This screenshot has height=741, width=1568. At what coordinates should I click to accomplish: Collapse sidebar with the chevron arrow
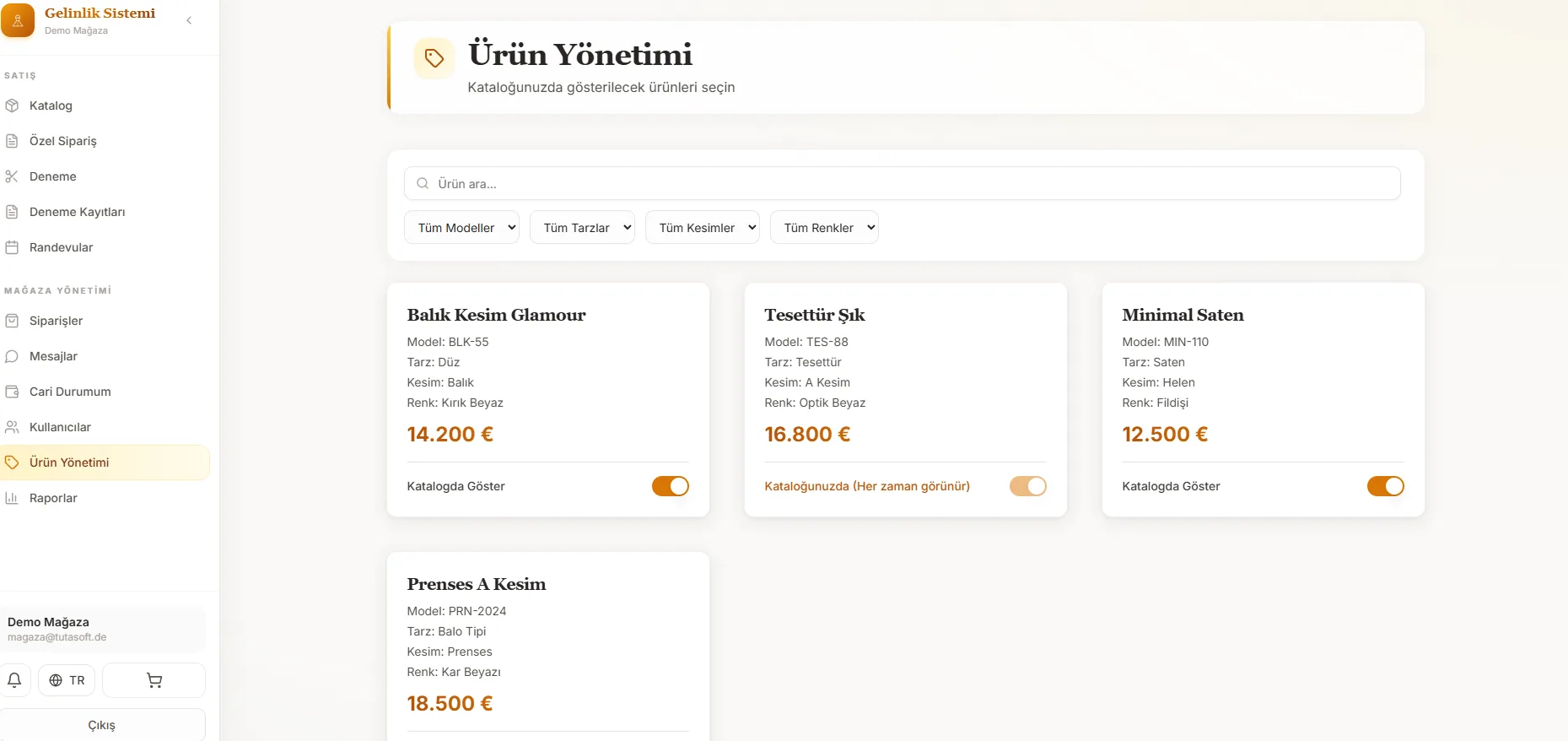coord(189,20)
